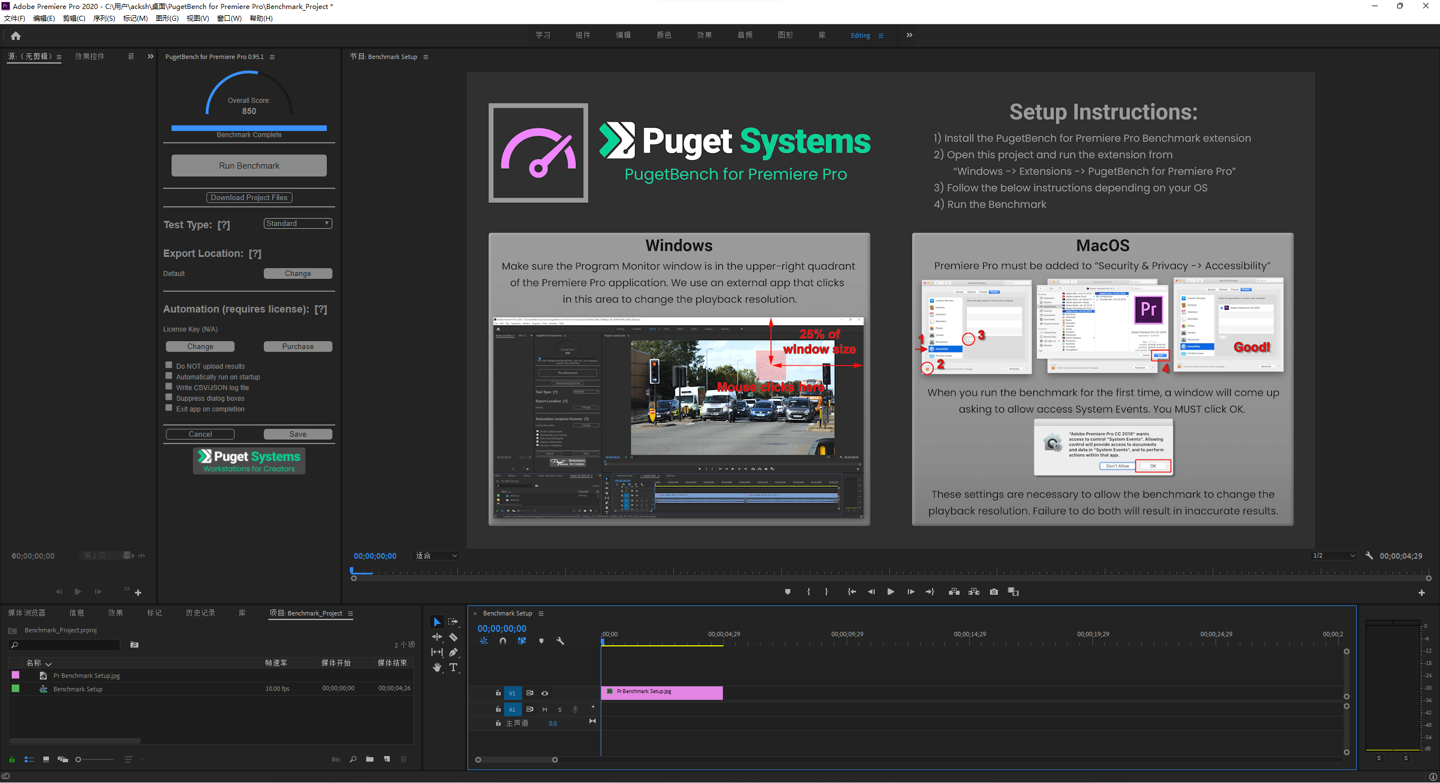The image size is (1440, 783).
Task: Select the Hand tool
Action: click(437, 667)
